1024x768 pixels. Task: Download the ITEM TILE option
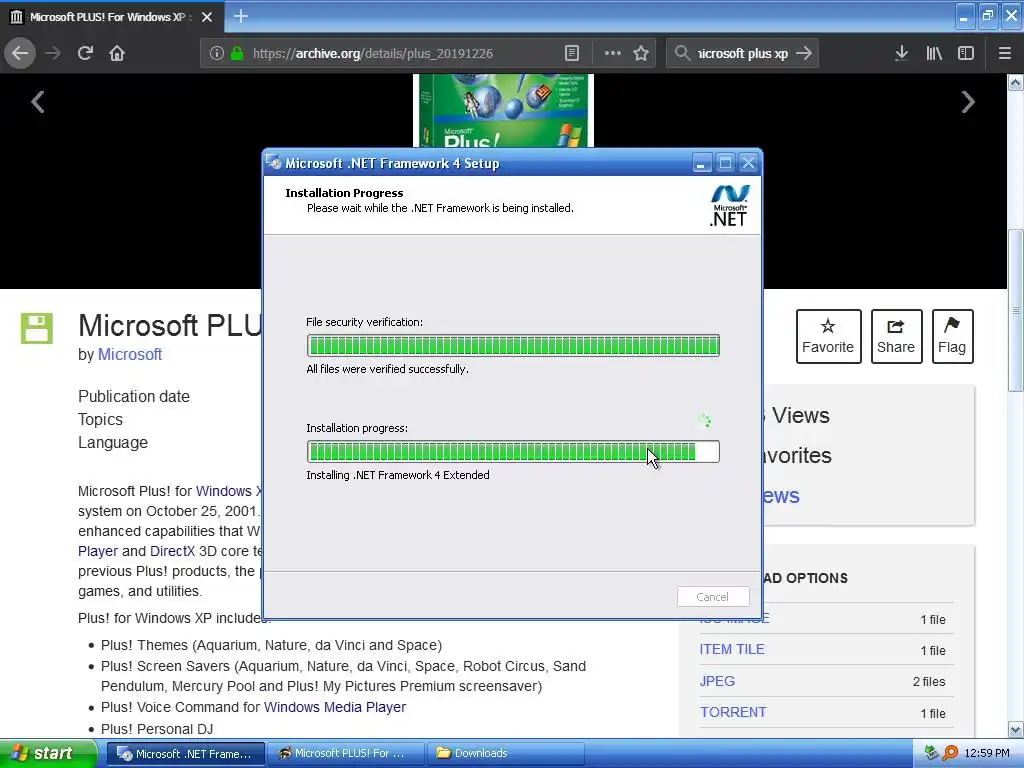point(731,649)
